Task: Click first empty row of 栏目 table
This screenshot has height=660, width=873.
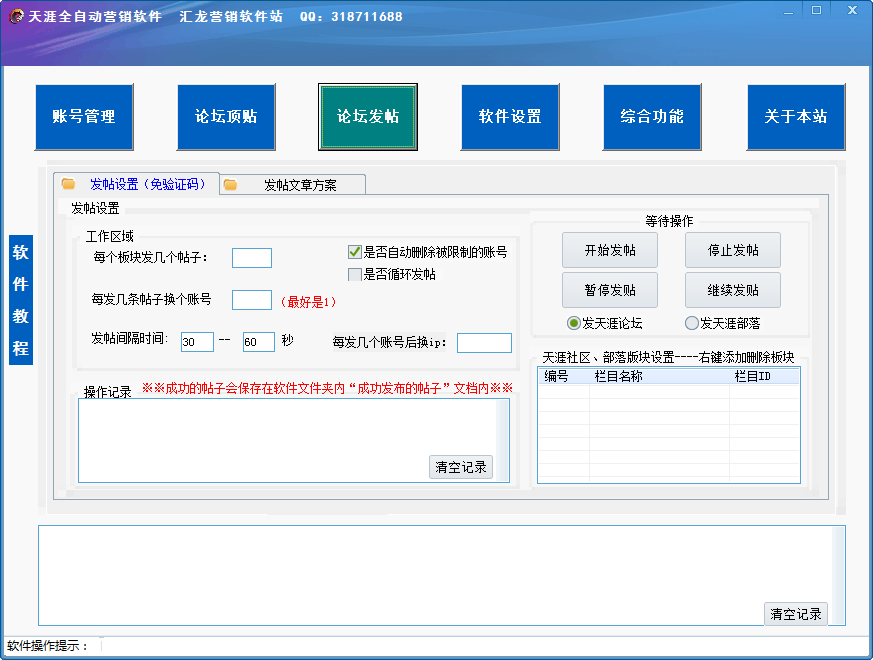Action: 669,392
